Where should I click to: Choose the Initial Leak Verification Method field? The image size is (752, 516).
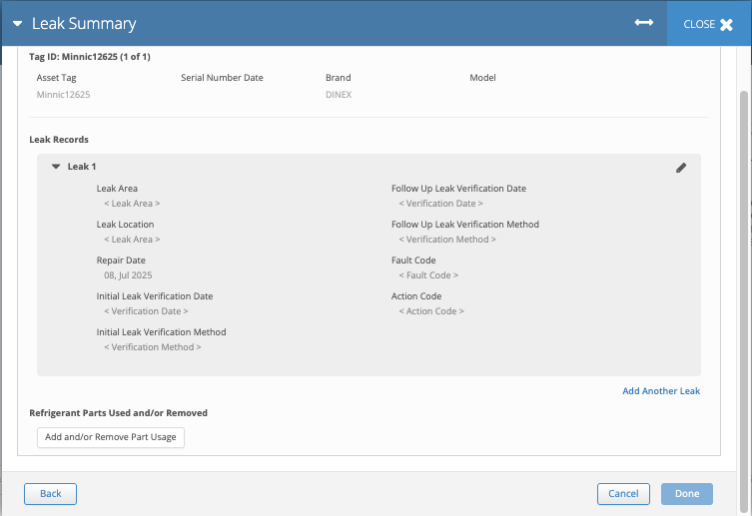(152, 347)
